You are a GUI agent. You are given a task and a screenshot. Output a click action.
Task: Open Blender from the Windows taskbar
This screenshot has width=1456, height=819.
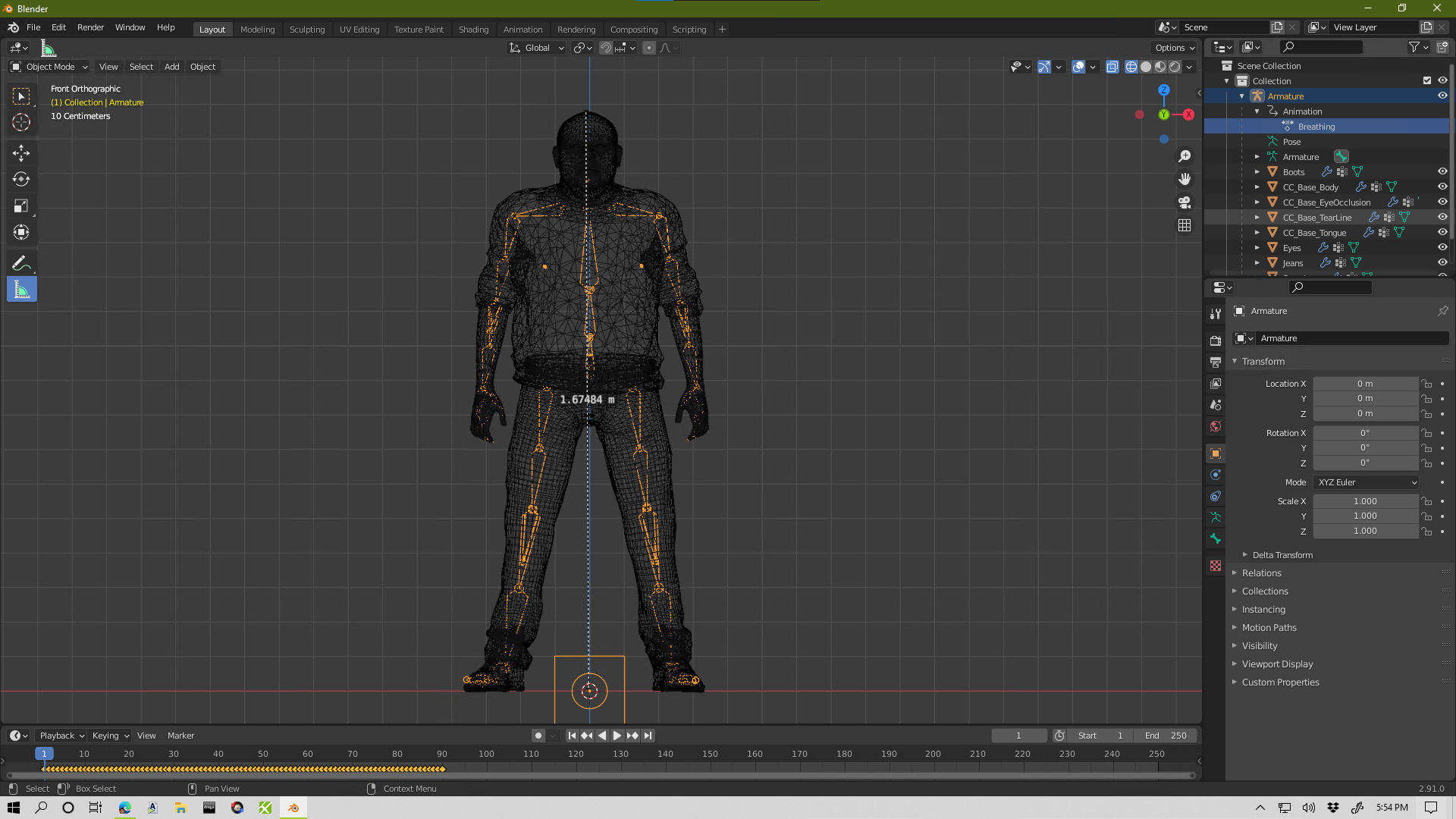(x=293, y=808)
